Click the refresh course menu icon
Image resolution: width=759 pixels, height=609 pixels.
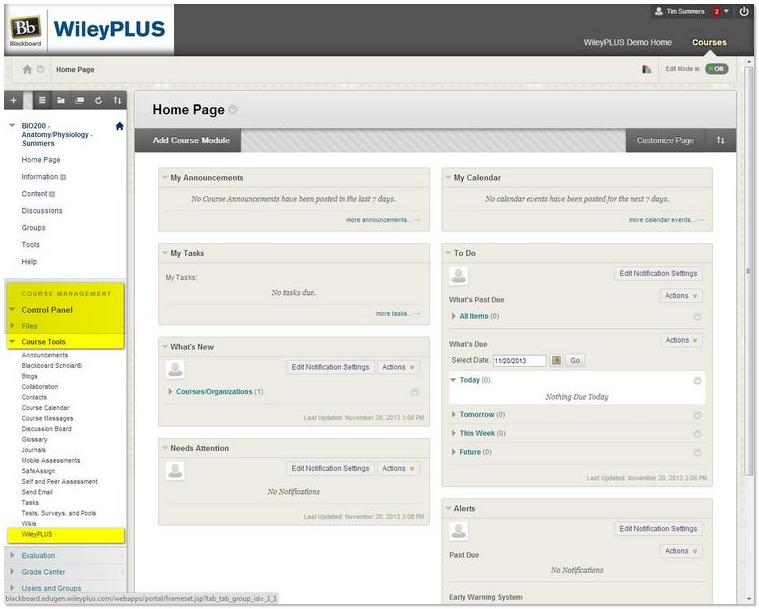(x=99, y=100)
